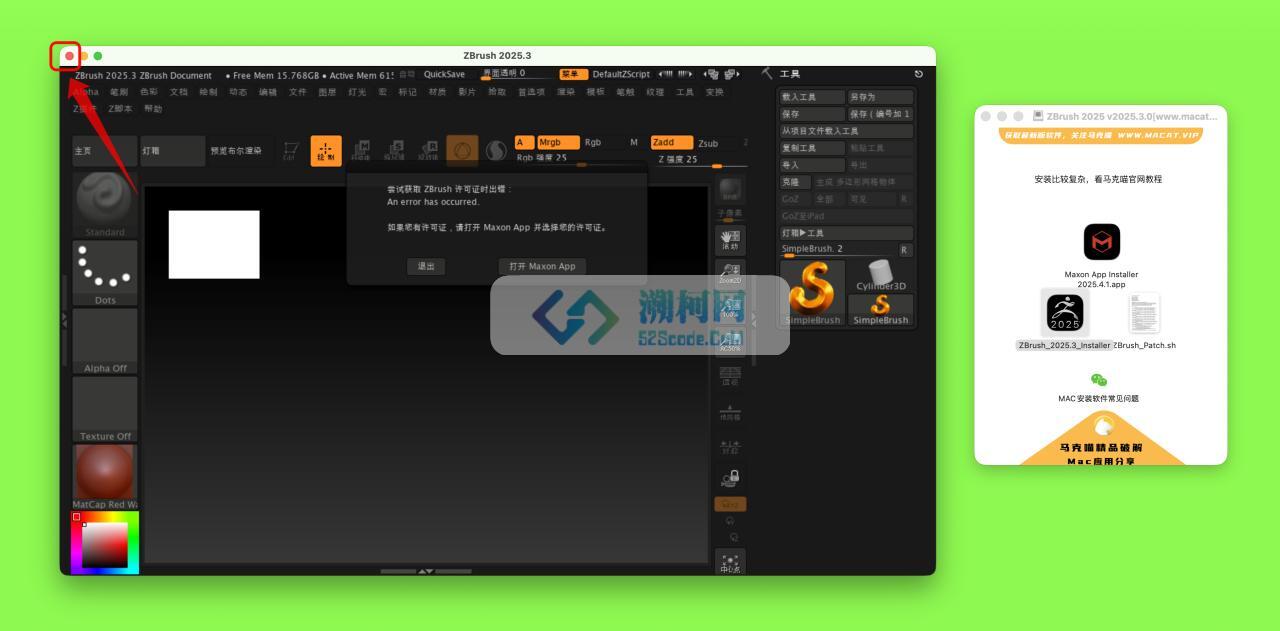This screenshot has width=1280, height=631.
Task: Click the Edit mode icon
Action: coord(290,151)
